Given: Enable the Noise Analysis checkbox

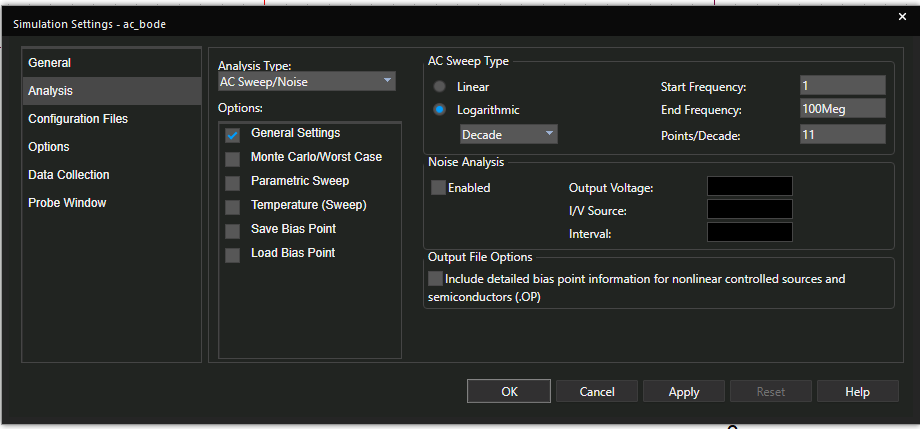Looking at the screenshot, I should coord(438,188).
